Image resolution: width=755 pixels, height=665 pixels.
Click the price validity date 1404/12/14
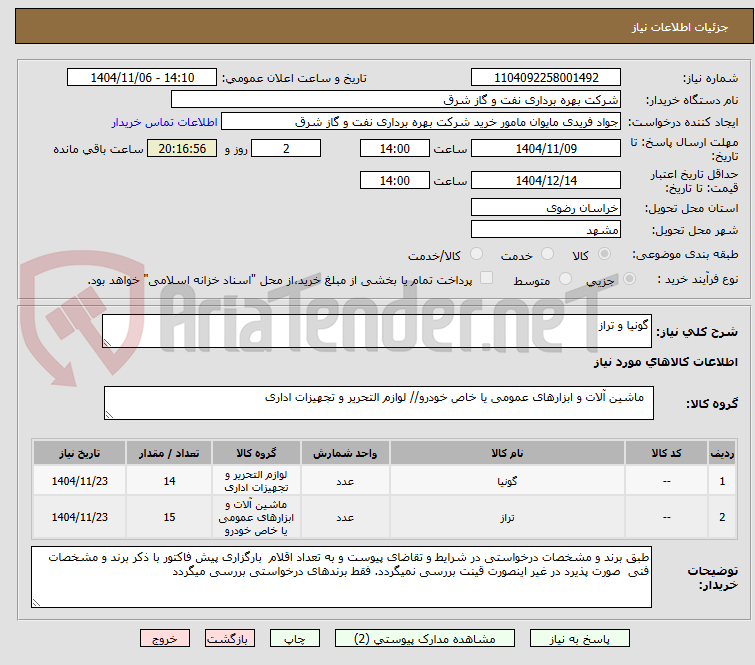click(x=546, y=181)
